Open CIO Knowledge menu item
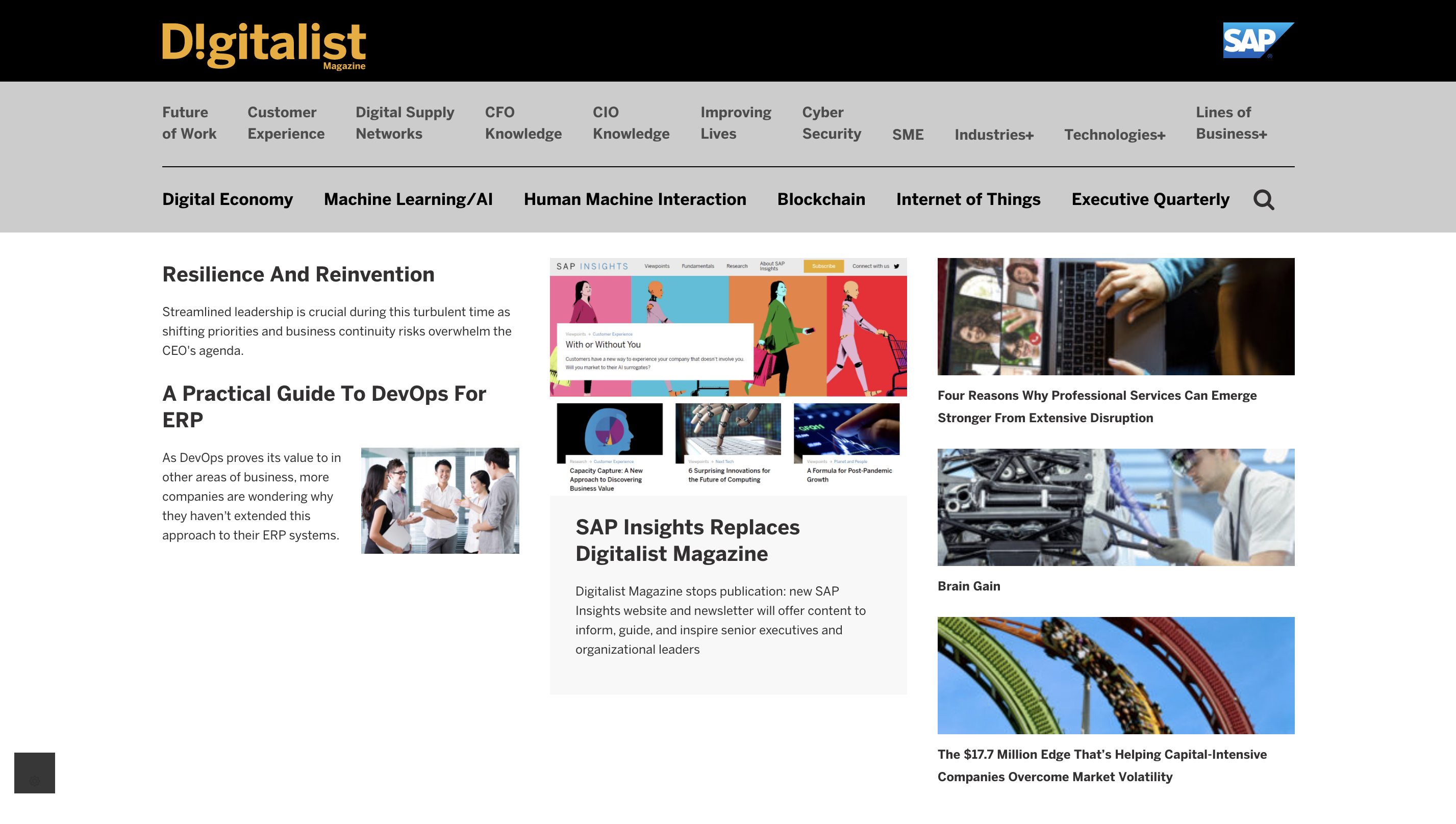This screenshot has width=1456, height=824. point(631,123)
